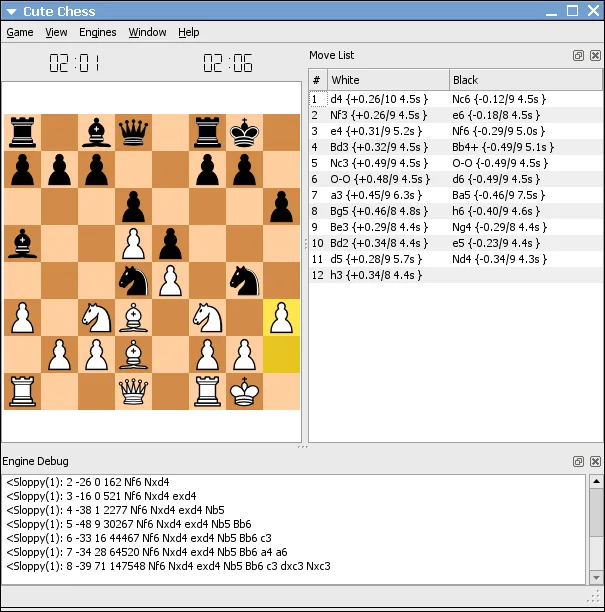Click the white king on g1
The height and width of the screenshot is (612, 605).
(x=244, y=391)
